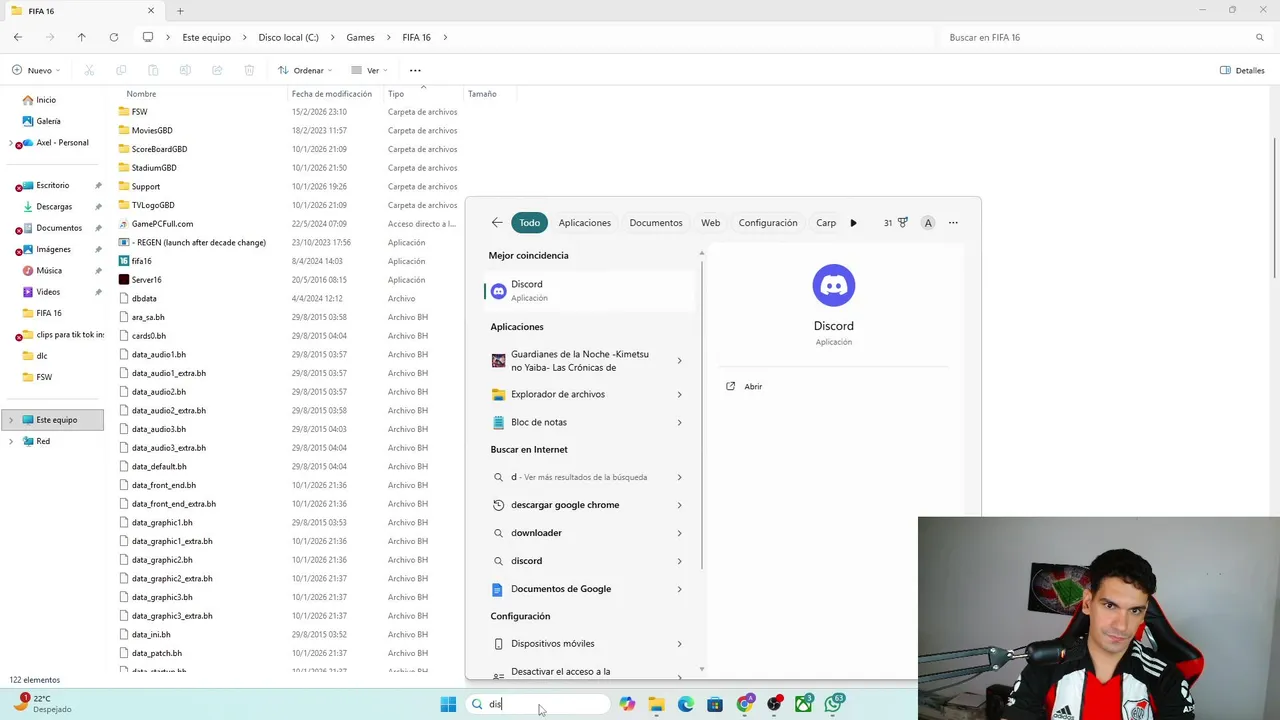Expand downloader suggestion chevron
Viewport: 1280px width, 720px height.
(679, 533)
